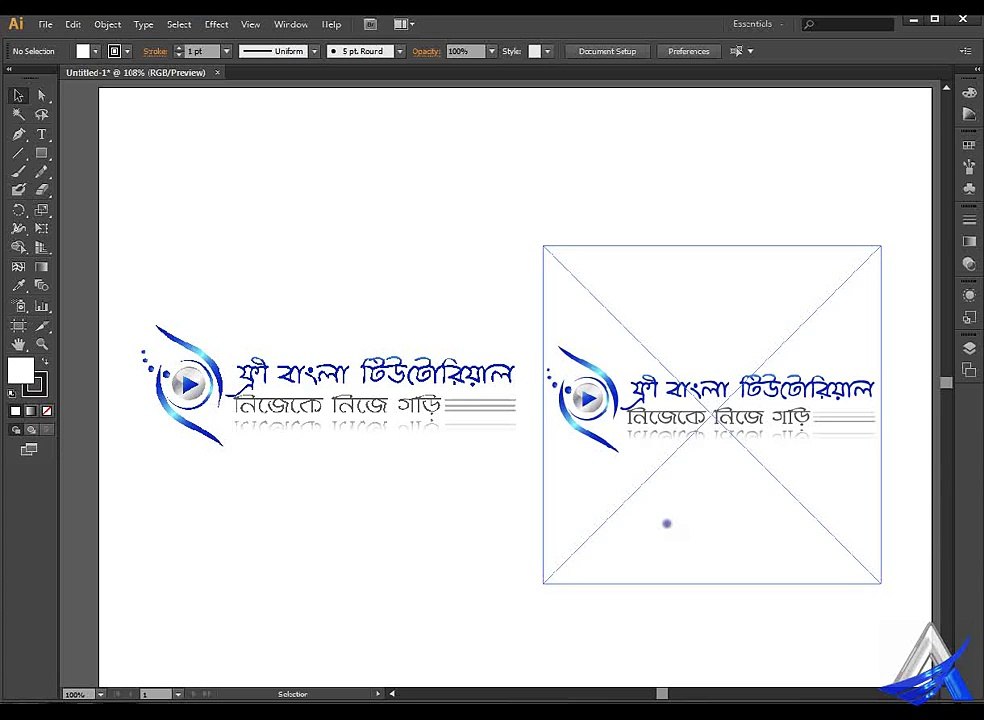Open the stroke color dropdown arrow
This screenshot has width=984, height=720.
(x=127, y=51)
